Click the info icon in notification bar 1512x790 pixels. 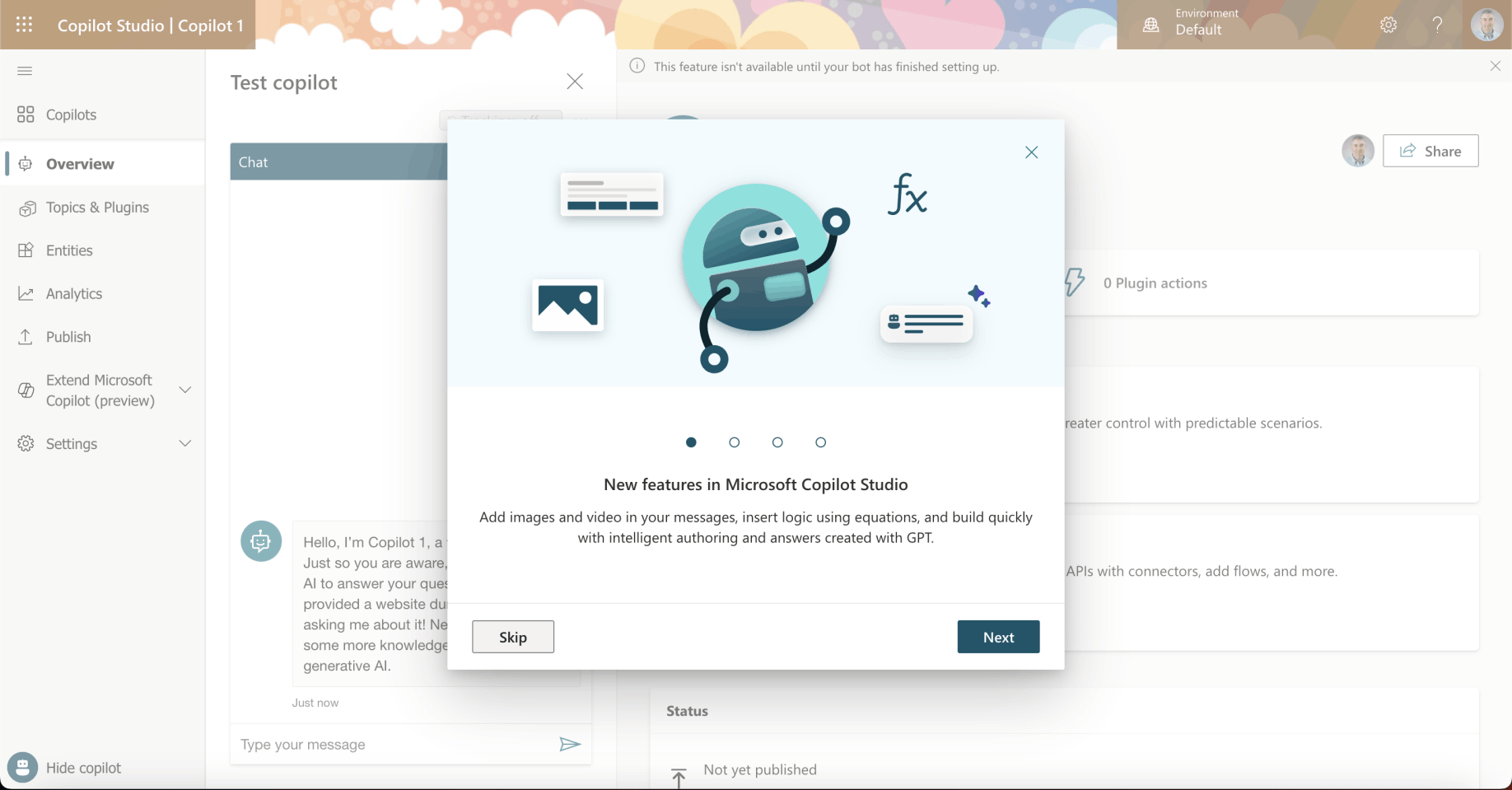[637, 66]
